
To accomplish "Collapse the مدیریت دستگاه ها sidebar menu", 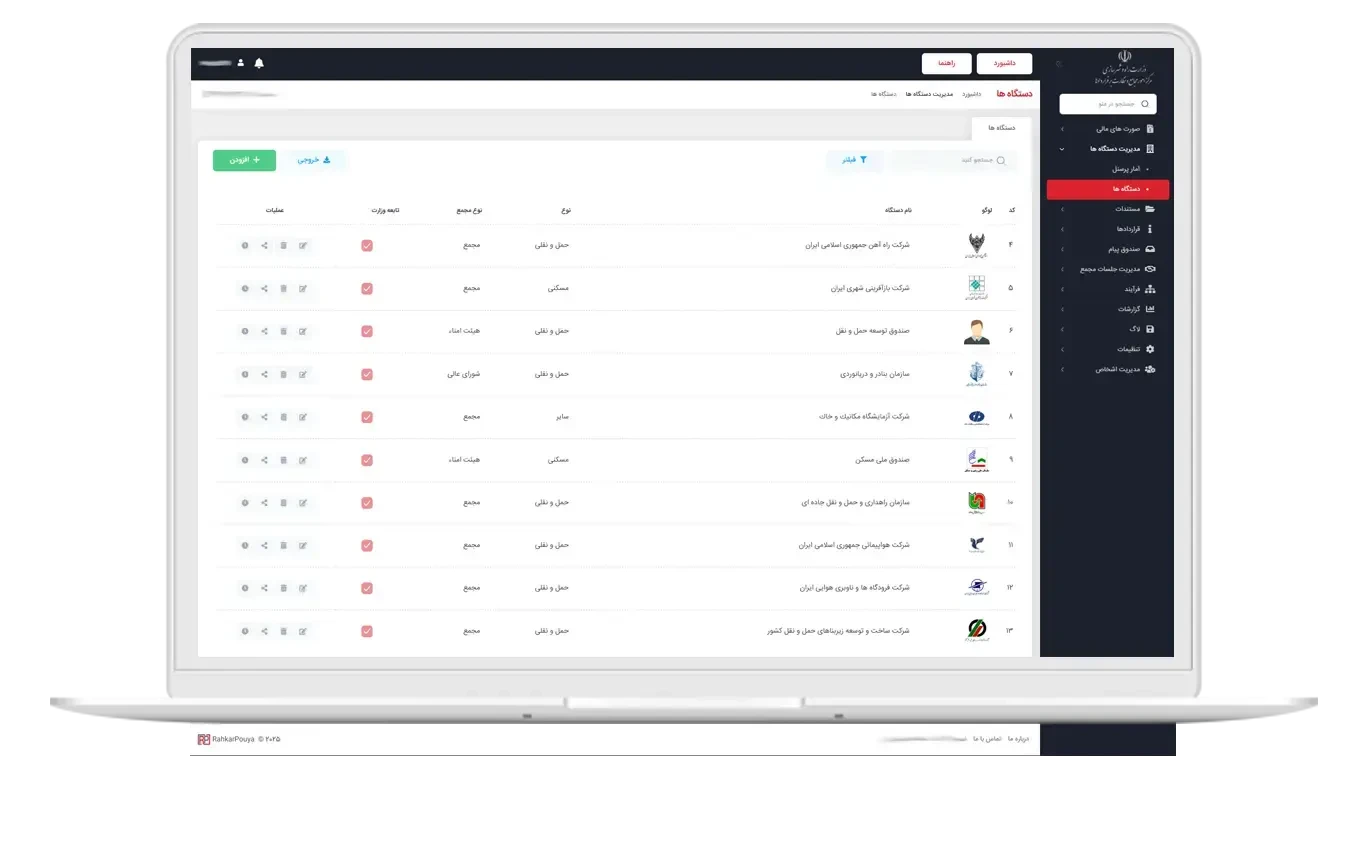I will coord(1110,149).
